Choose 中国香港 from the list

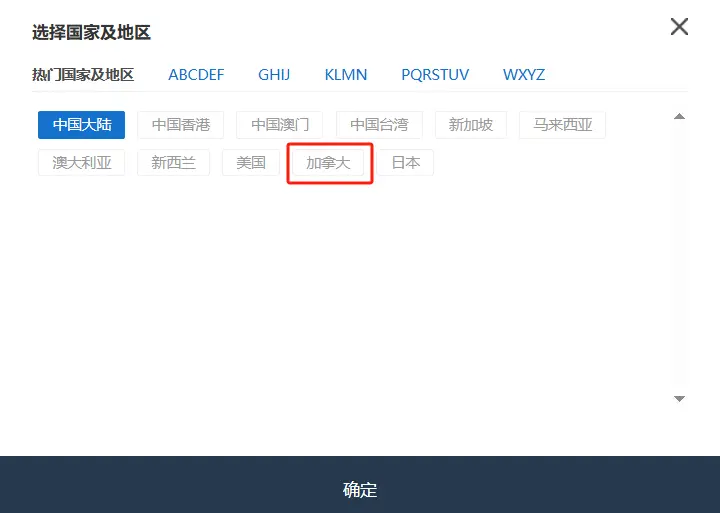[x=181, y=125]
